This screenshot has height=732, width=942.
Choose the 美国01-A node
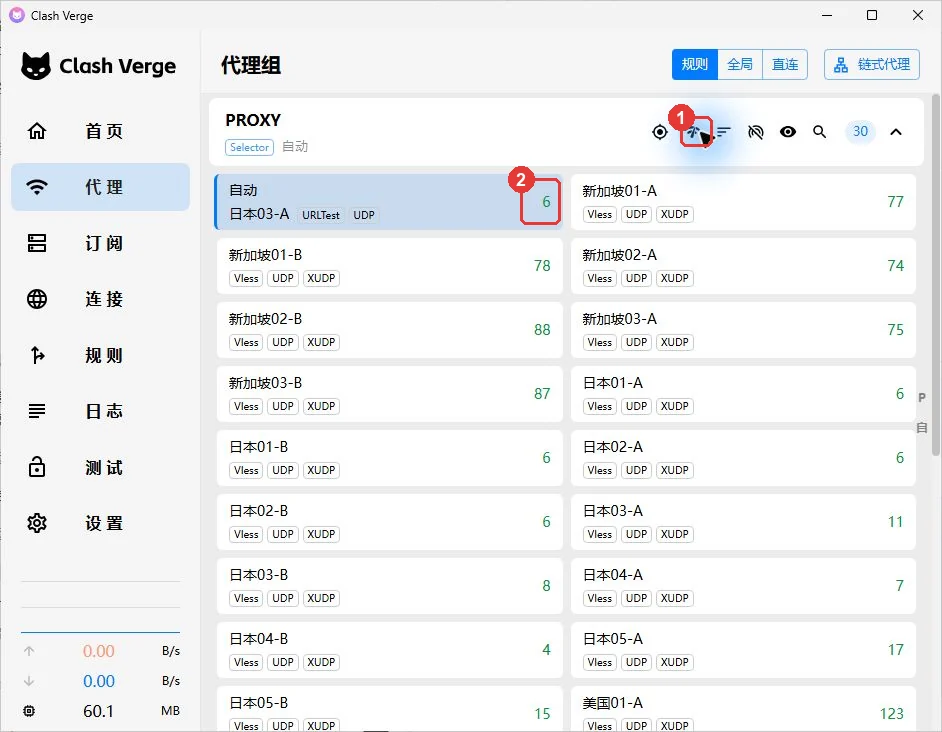click(x=743, y=709)
